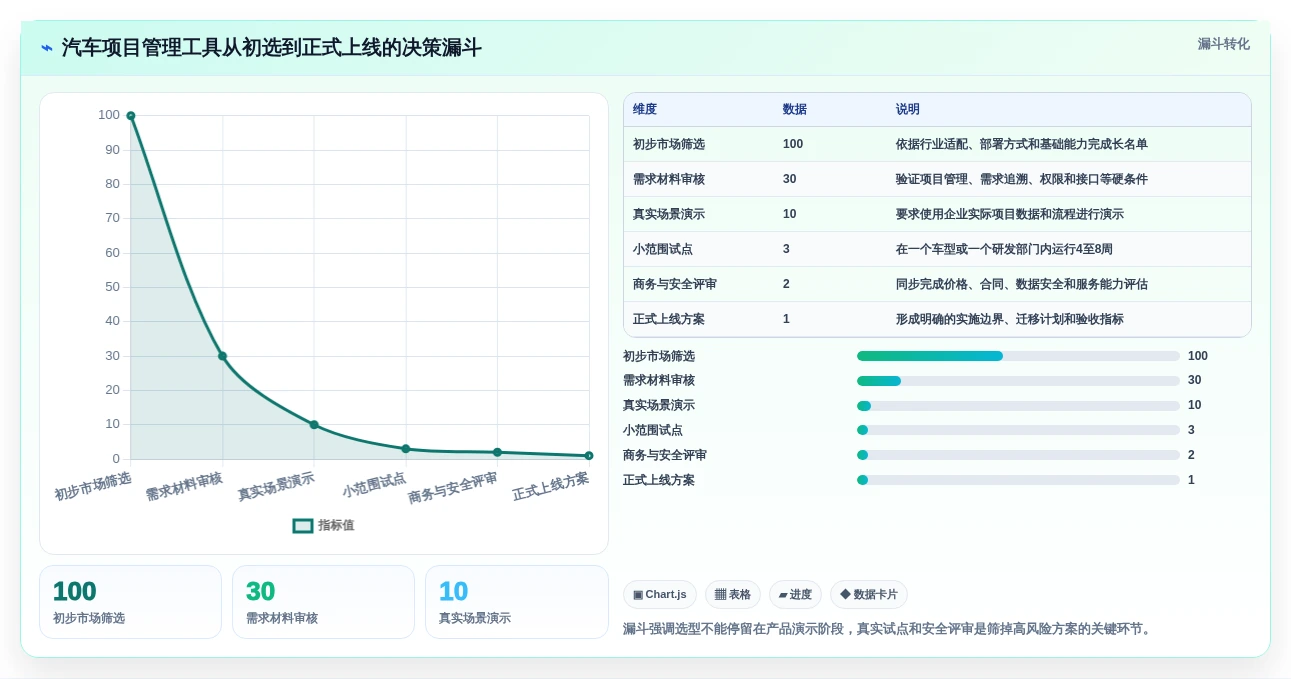The height and width of the screenshot is (679, 1291).
Task: Click the progress label 小范围试点 in the bar list
Action: click(x=653, y=430)
